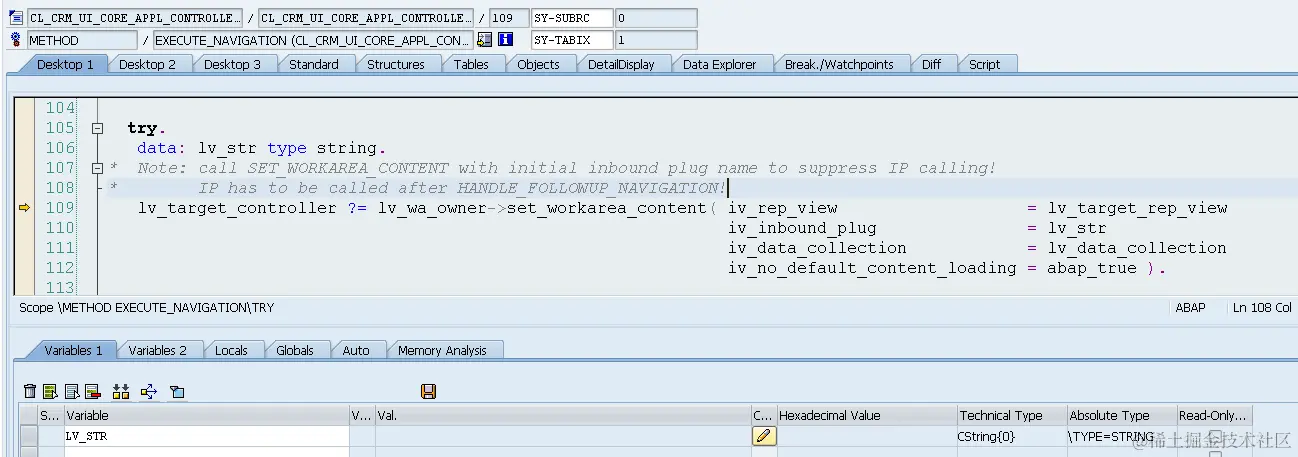Click the Technical Type column header

click(x=1011, y=415)
